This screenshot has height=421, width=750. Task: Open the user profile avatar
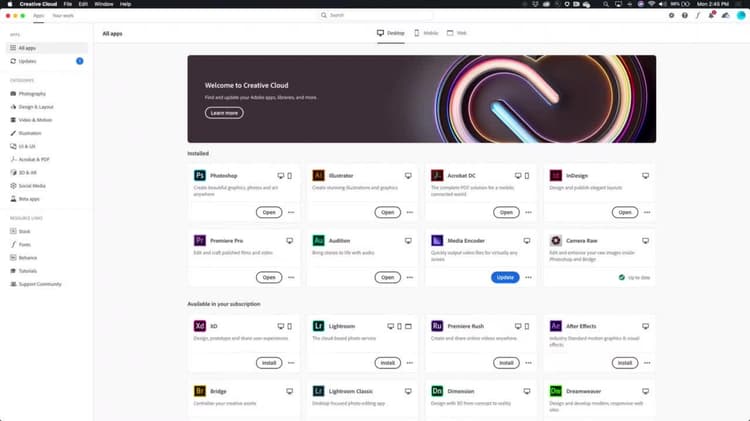tap(741, 15)
